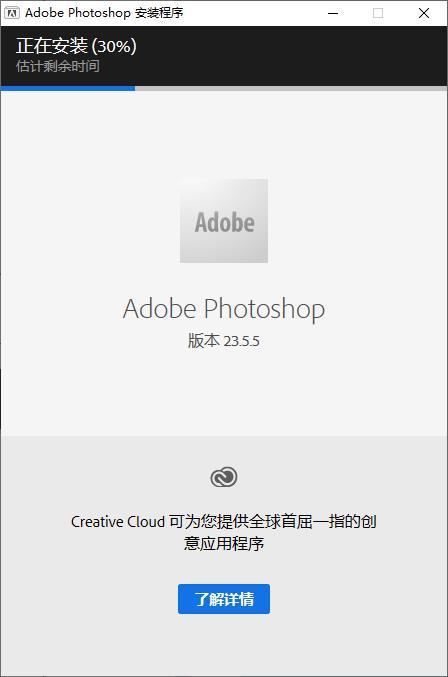Click the window title Adobe Photoshop 安装程序

click(104, 13)
